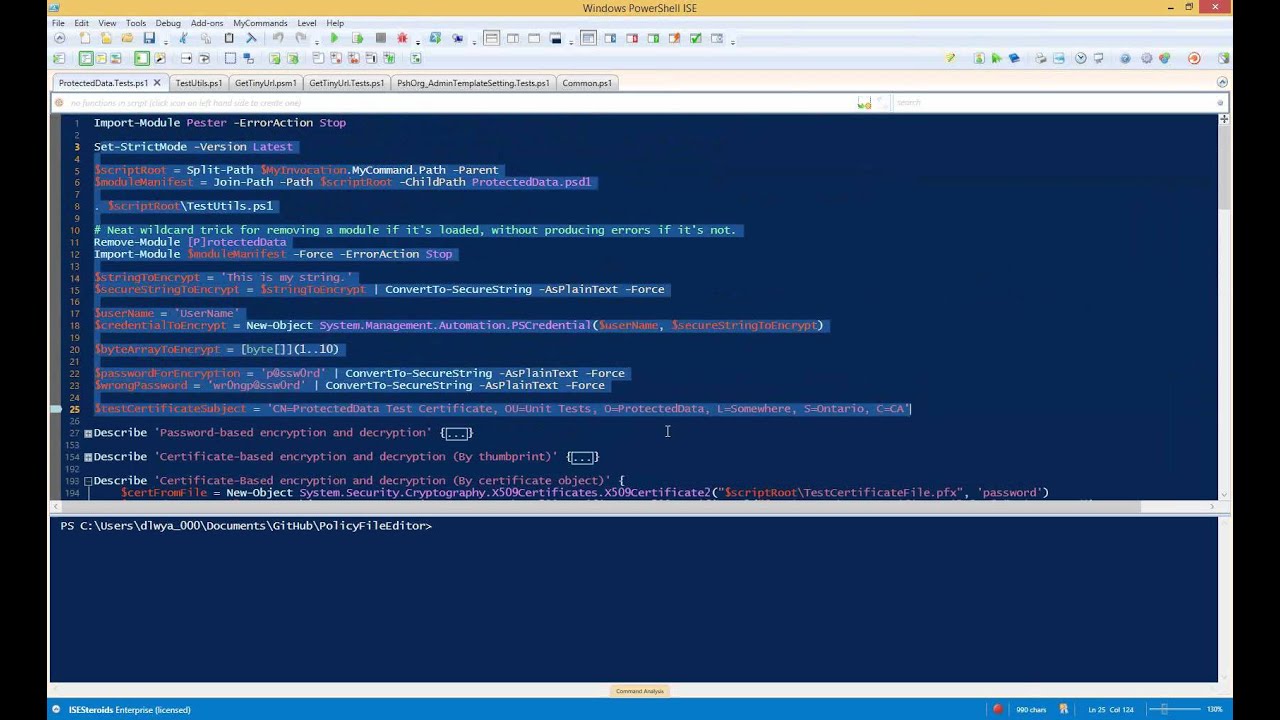This screenshot has width=1280, height=720.
Task: Click the Undo arrow toolbar icon
Action: pos(278,38)
